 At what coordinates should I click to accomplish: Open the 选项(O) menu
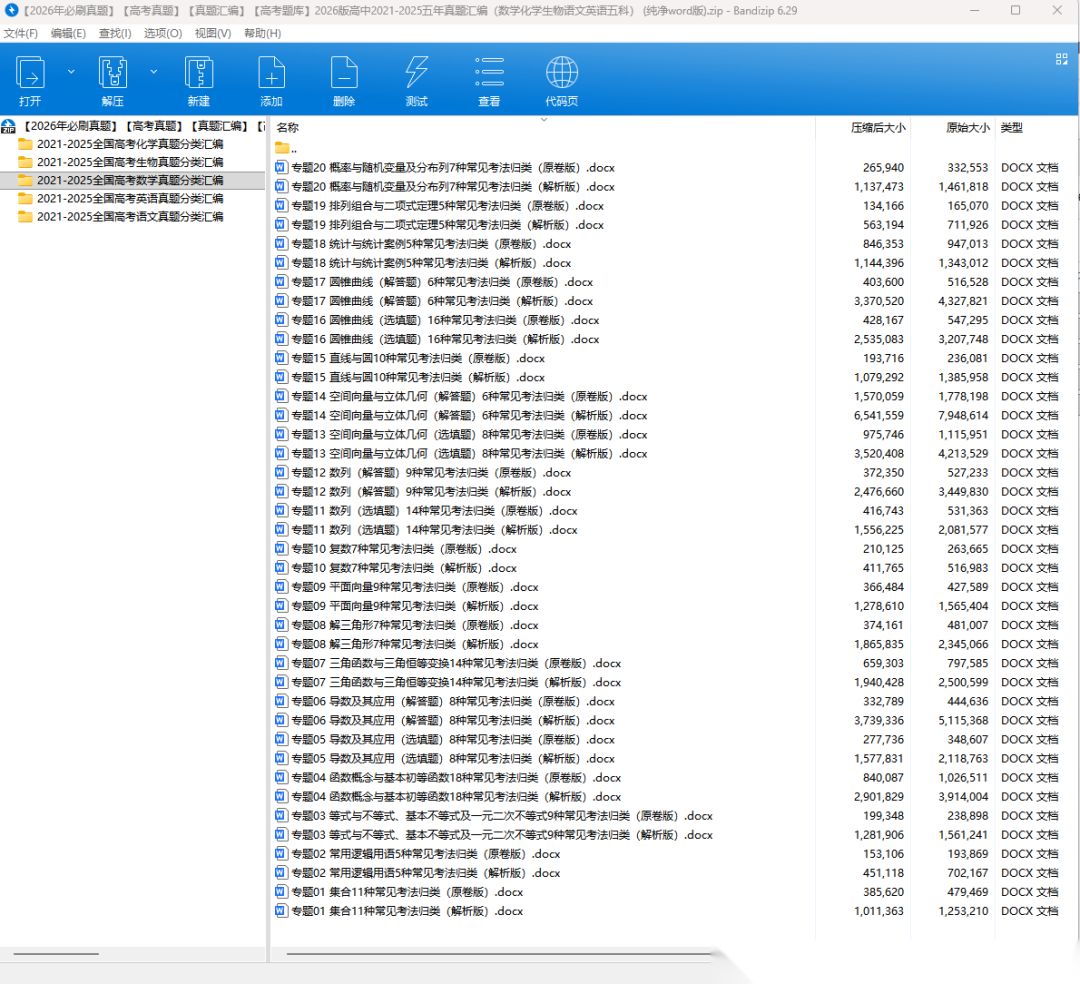click(x=163, y=33)
